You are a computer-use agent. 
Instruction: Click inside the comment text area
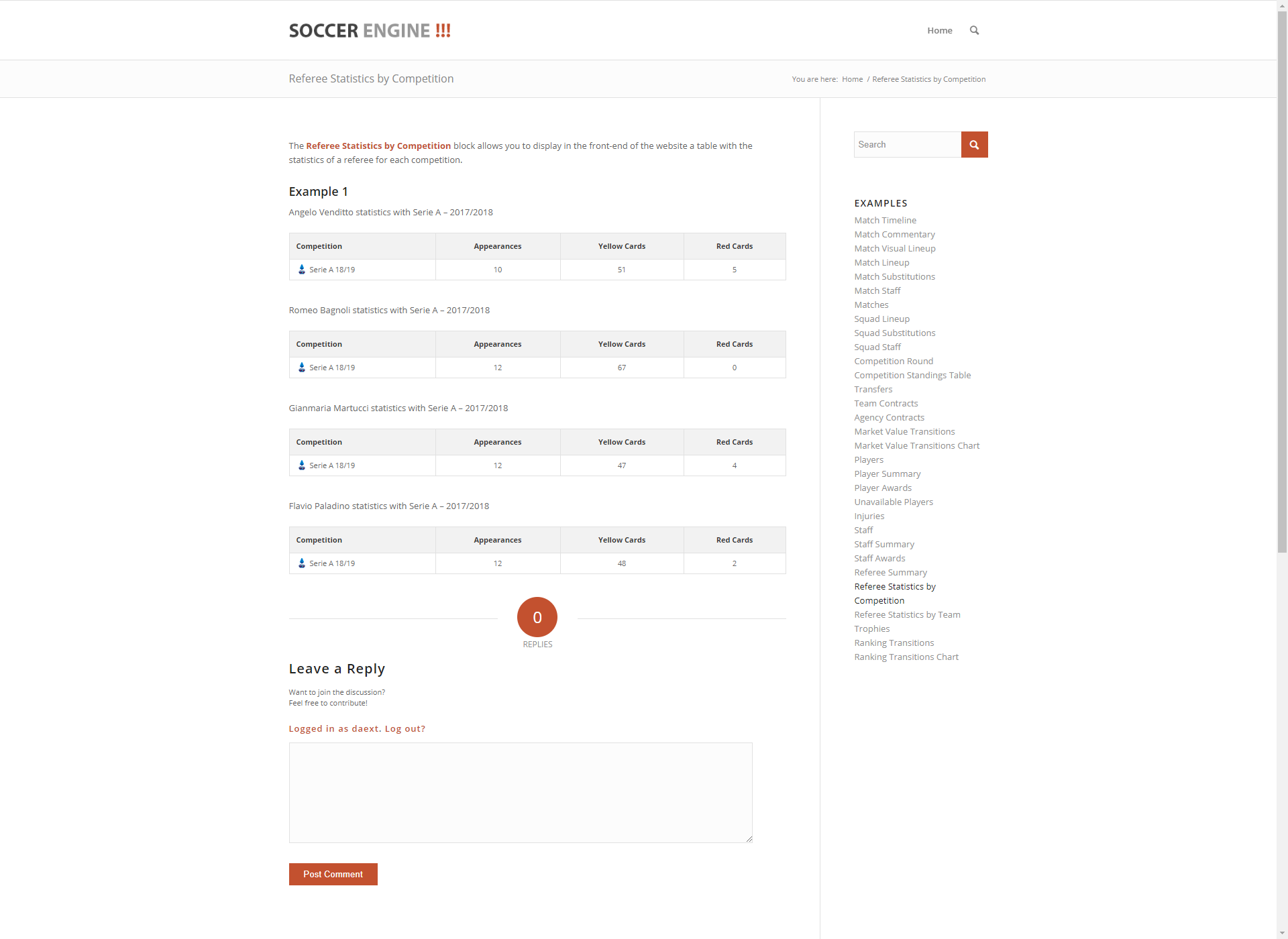(520, 792)
